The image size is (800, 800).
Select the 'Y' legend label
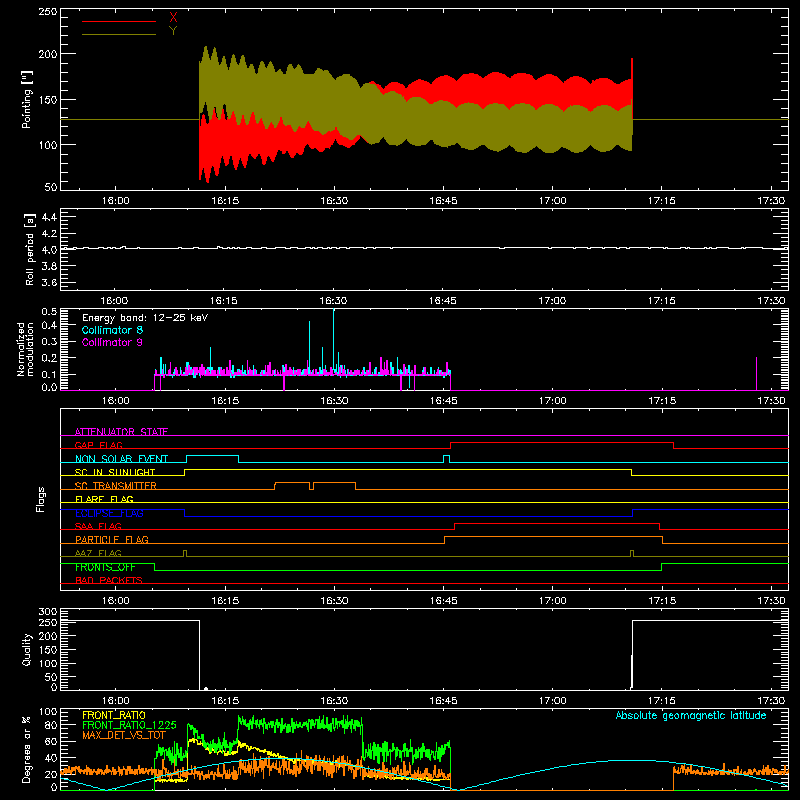[x=173, y=31]
